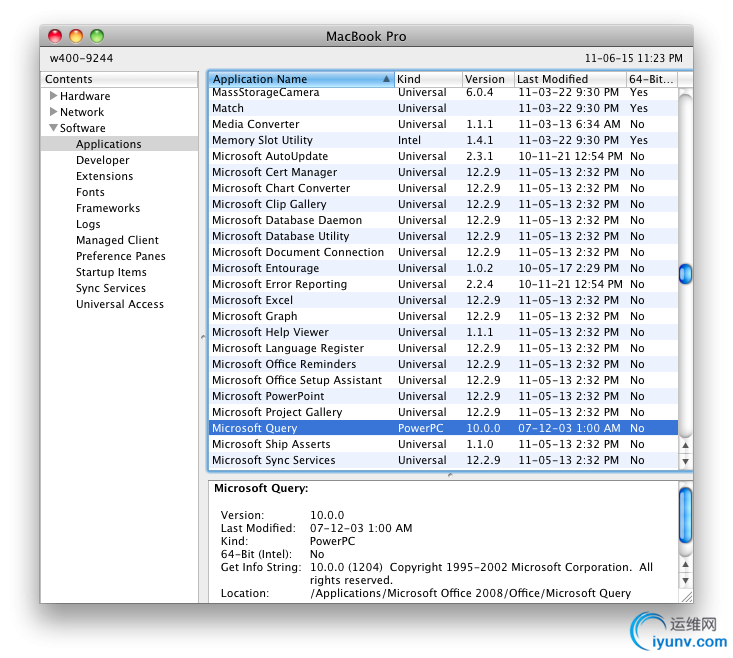Image resolution: width=733 pixels, height=658 pixels.
Task: Select the Match application row
Action: pos(443,108)
